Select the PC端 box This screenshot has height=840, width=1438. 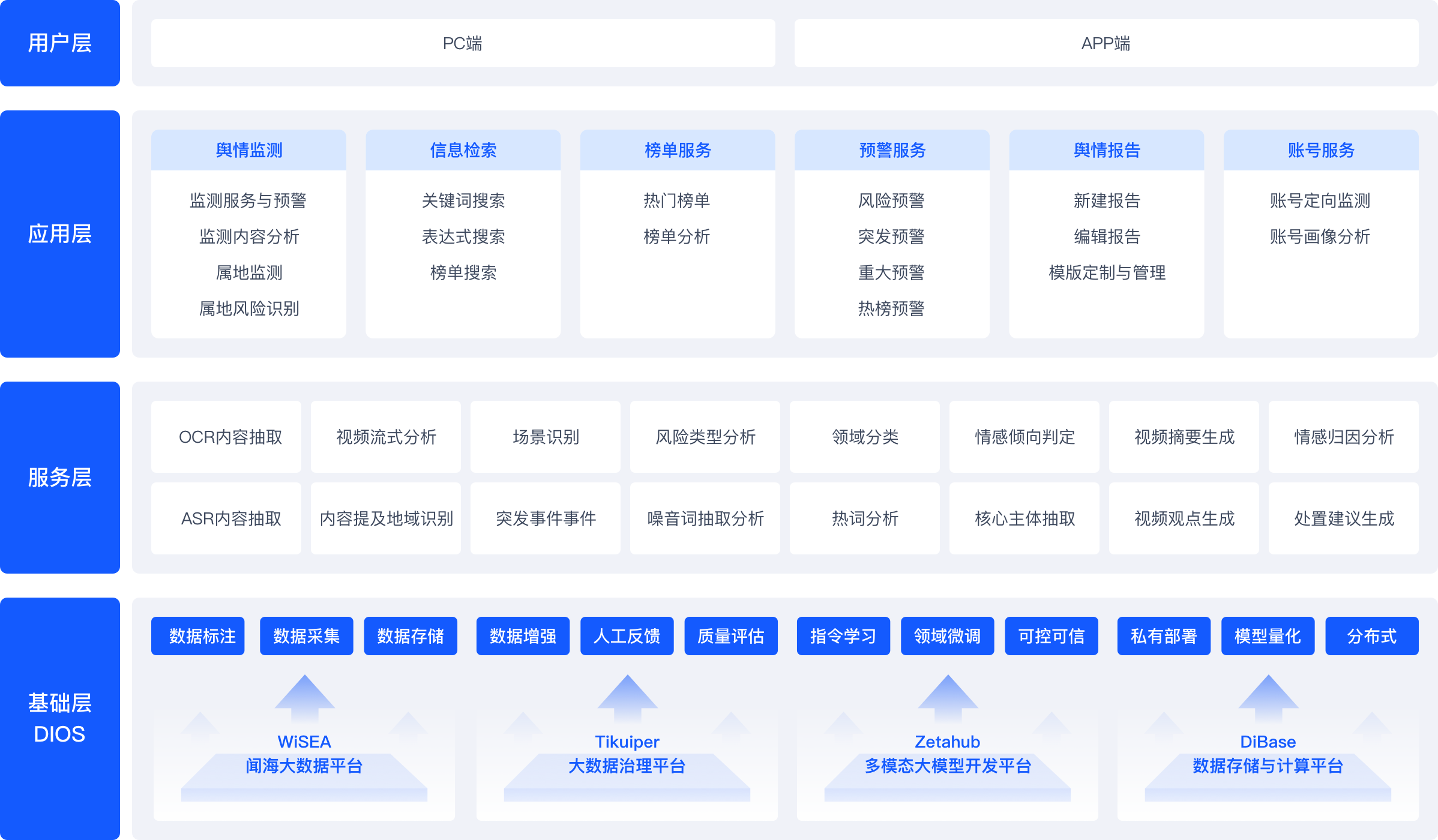(x=463, y=43)
